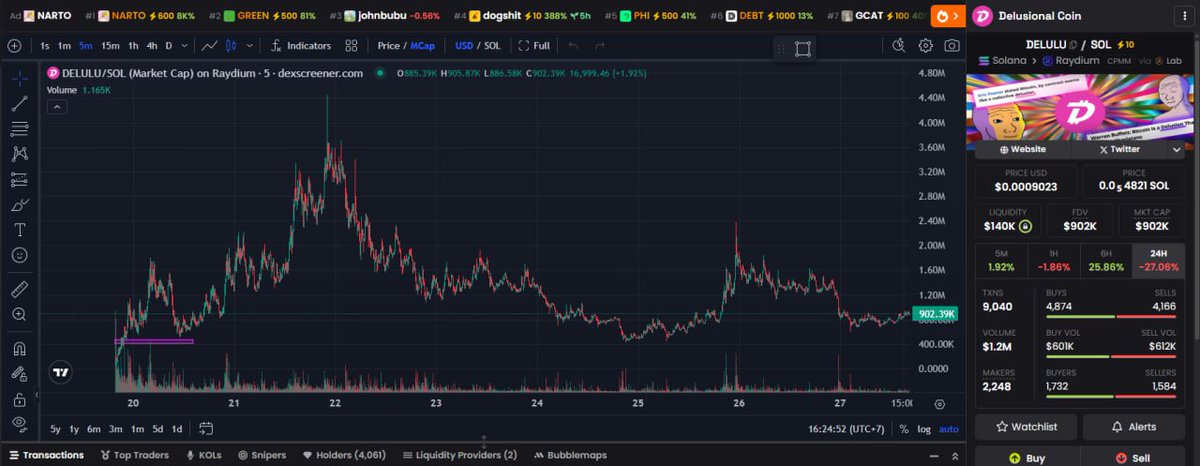Take a chart snapshot with the camera

coord(952,46)
